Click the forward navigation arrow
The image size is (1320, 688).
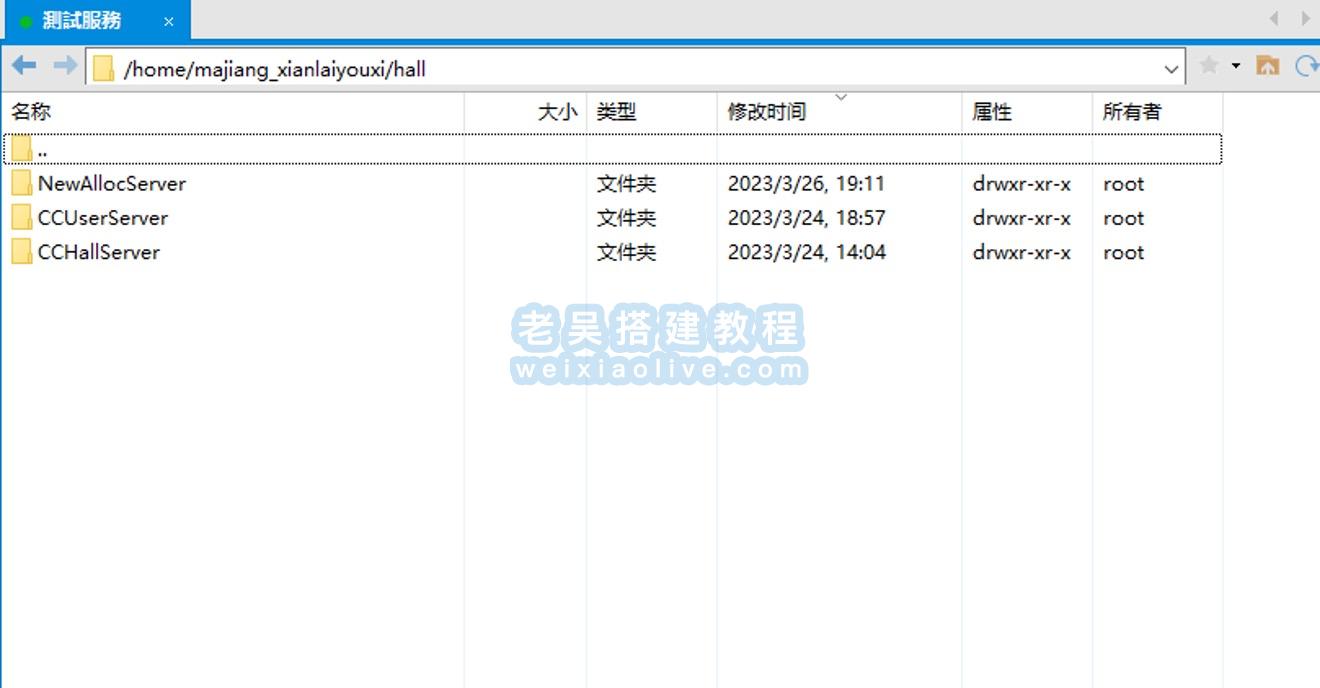tap(62, 67)
